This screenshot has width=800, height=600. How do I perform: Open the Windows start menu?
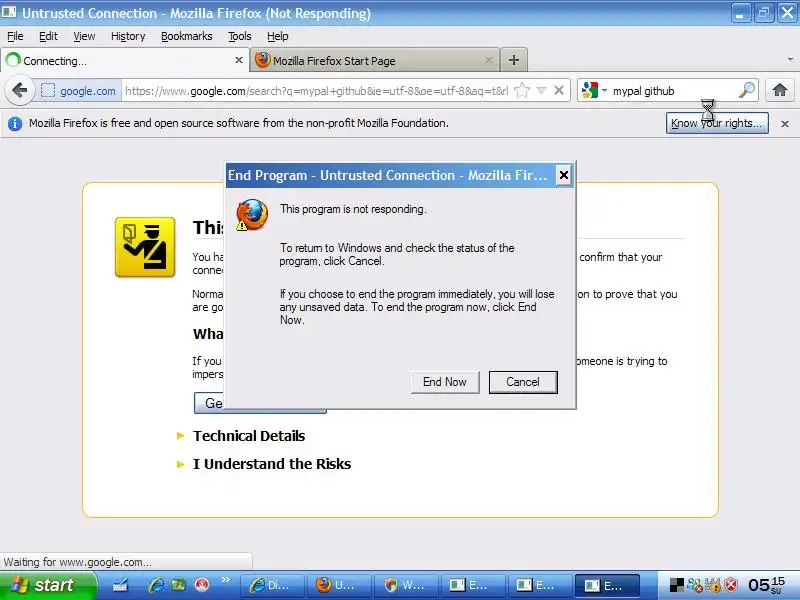[x=48, y=585]
